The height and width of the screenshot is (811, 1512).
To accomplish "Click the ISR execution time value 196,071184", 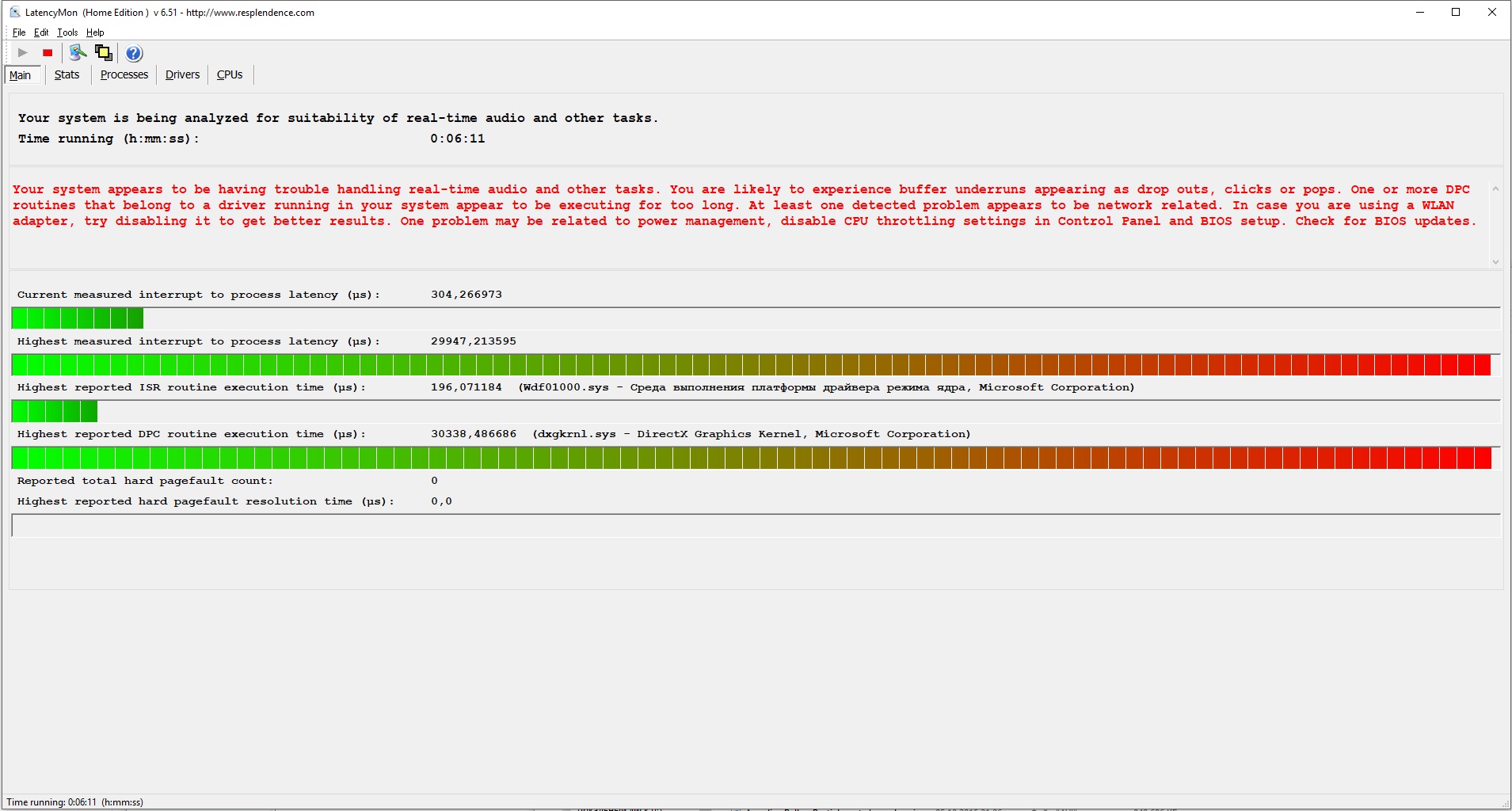I will point(467,387).
